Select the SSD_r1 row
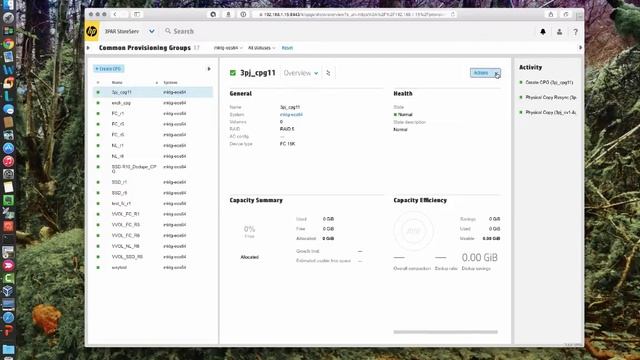 (x=153, y=182)
